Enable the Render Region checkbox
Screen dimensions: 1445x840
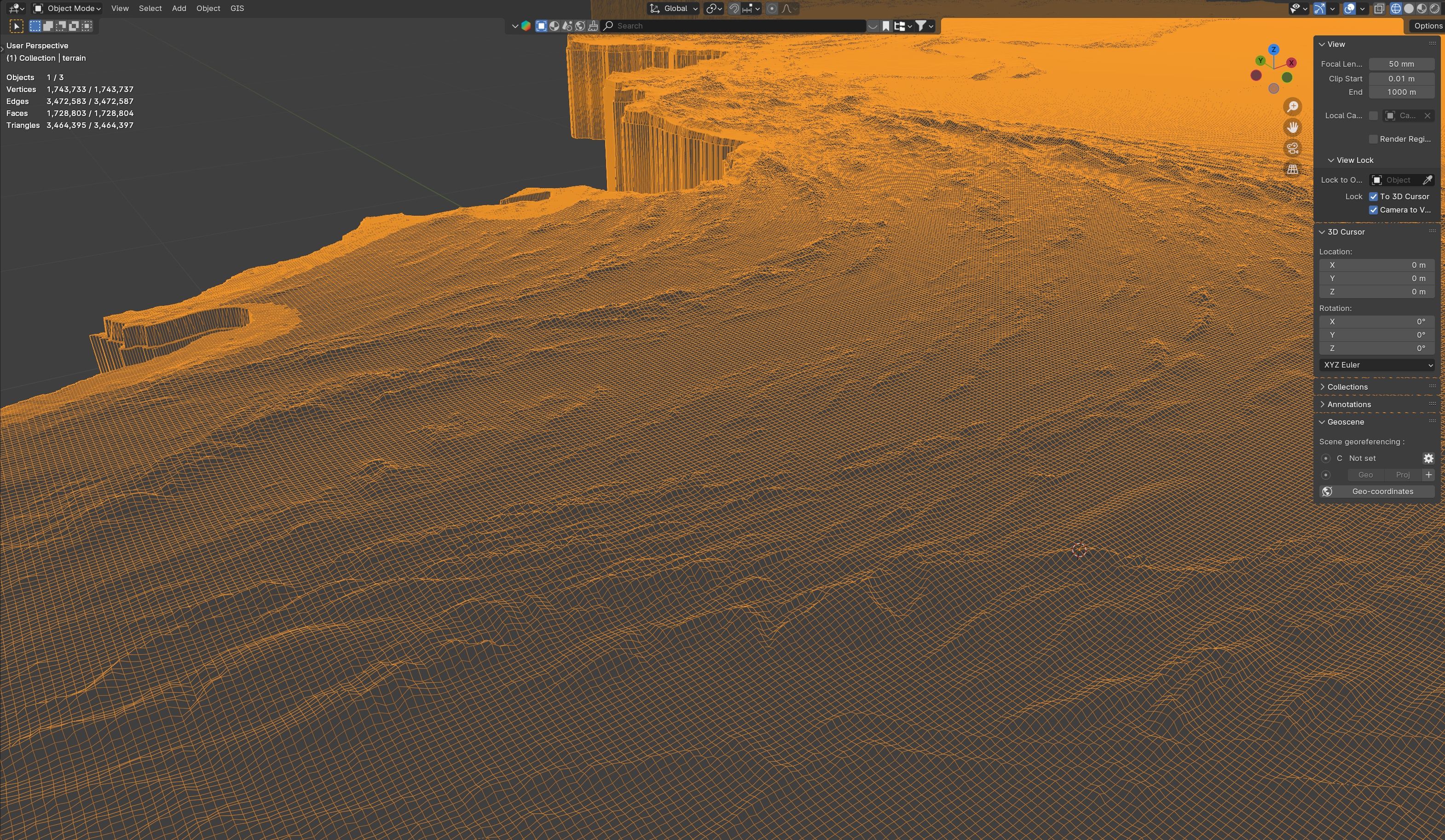[x=1373, y=139]
